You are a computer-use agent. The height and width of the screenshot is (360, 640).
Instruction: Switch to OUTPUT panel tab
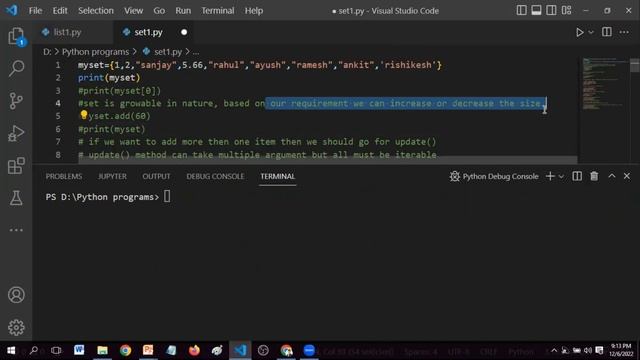pos(156,176)
